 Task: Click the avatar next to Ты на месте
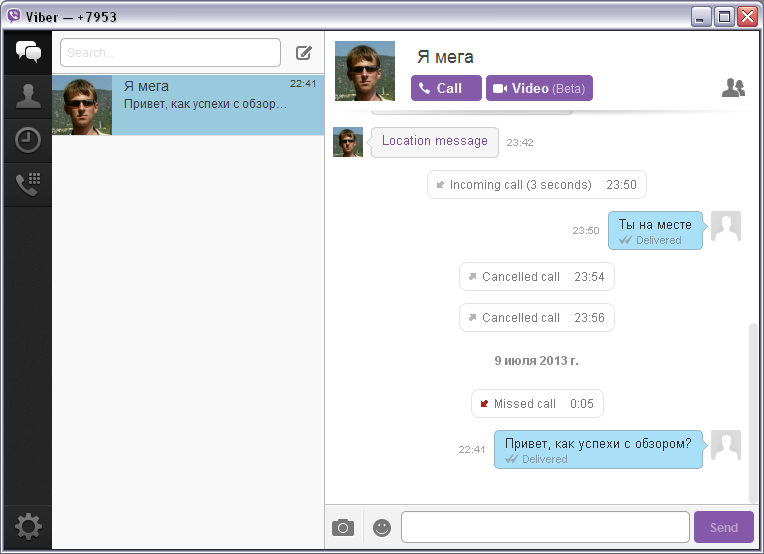pyautogui.click(x=726, y=226)
